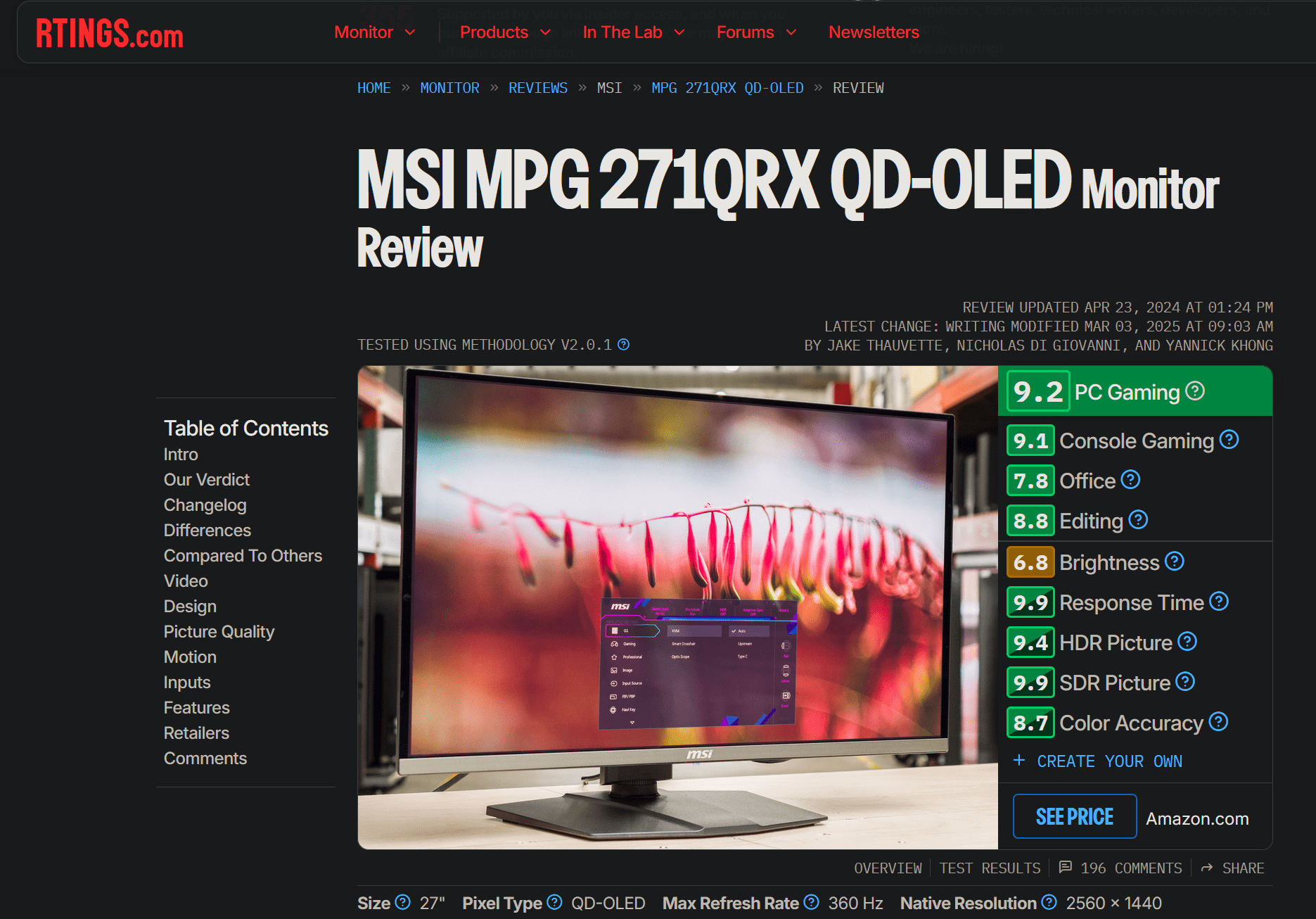The height and width of the screenshot is (919, 1316).
Task: Expand the In The Lab chevron
Action: 679,32
